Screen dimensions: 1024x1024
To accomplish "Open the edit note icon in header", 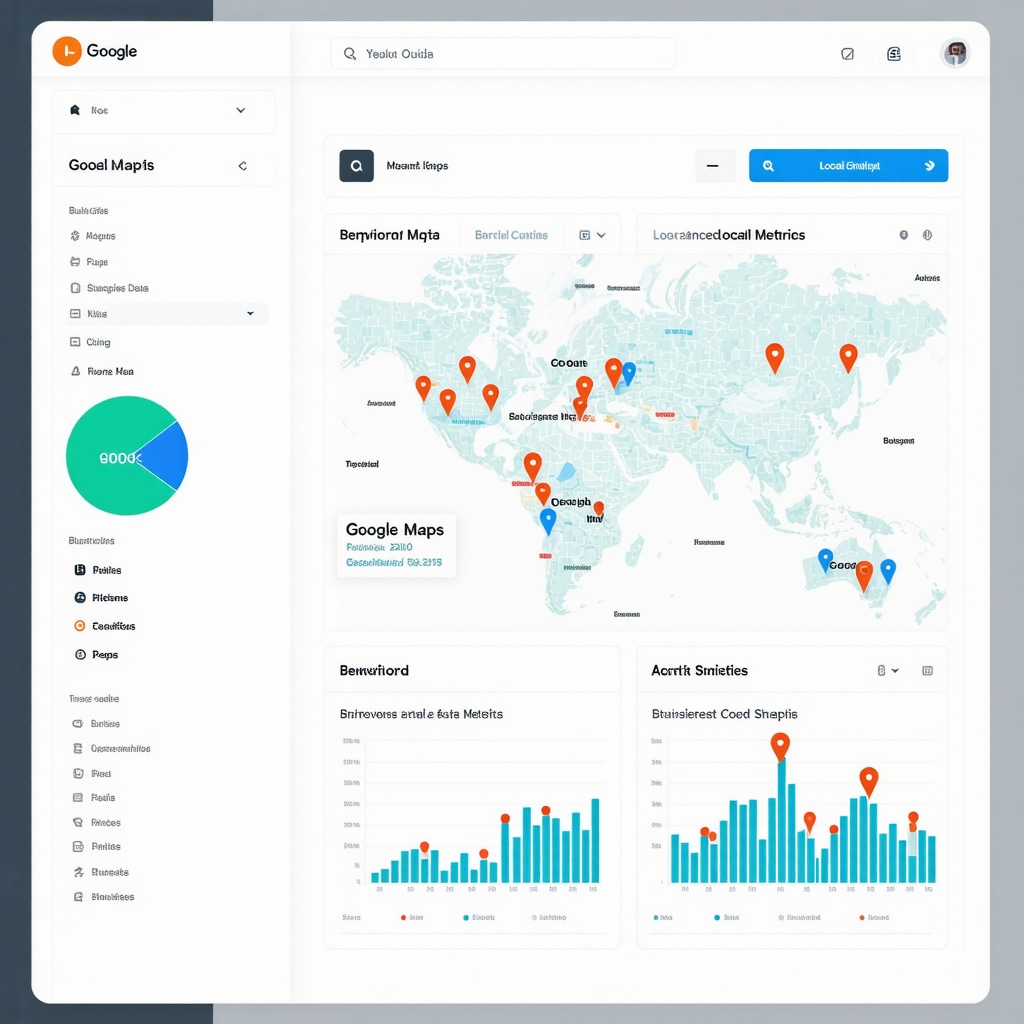I will (x=847, y=54).
